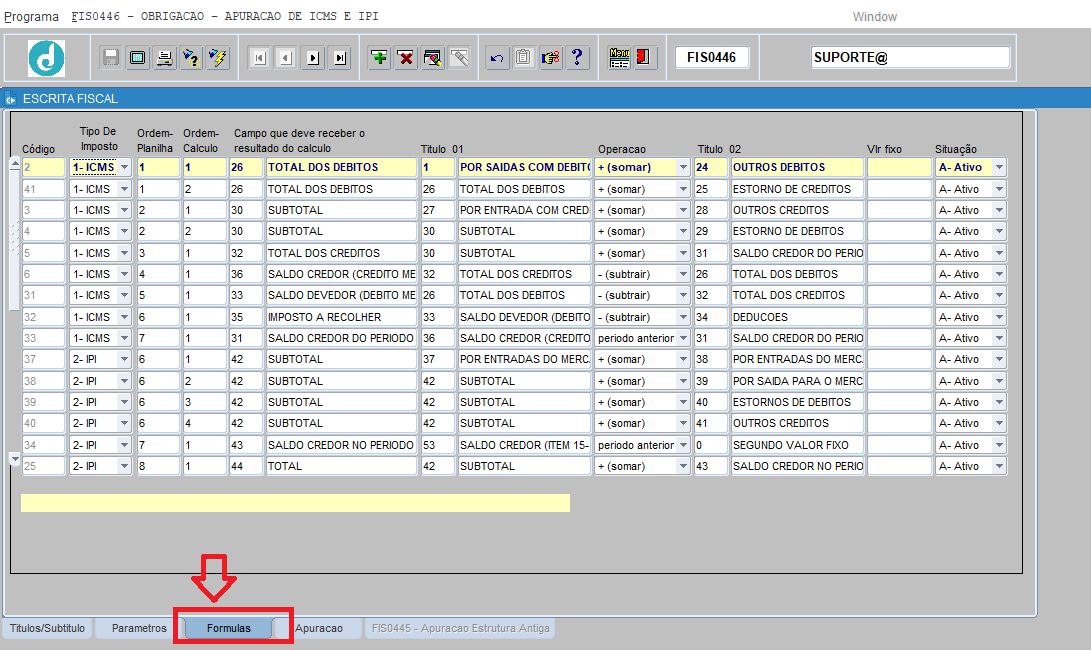Switch to the Apuracao tab
Image resolution: width=1091 pixels, height=650 pixels.
point(319,628)
